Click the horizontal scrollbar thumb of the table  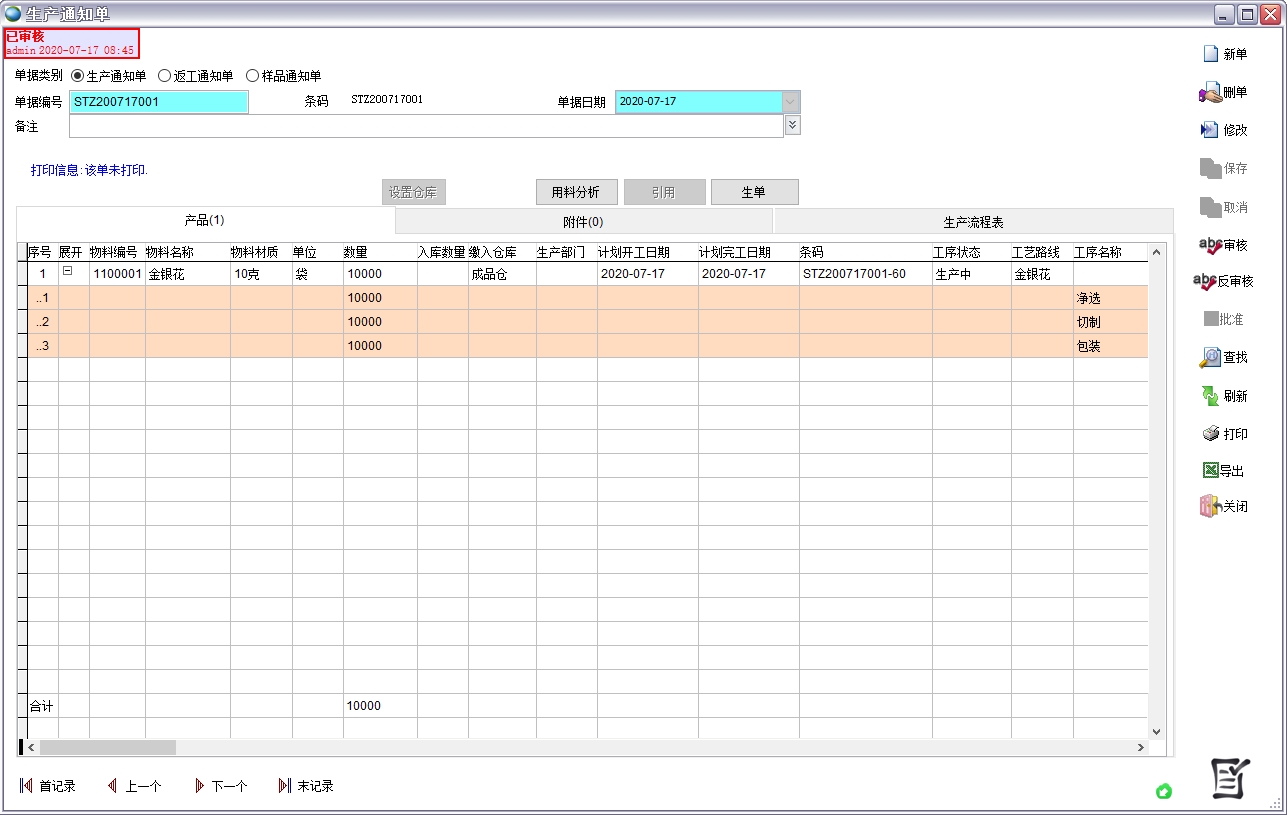[107, 748]
